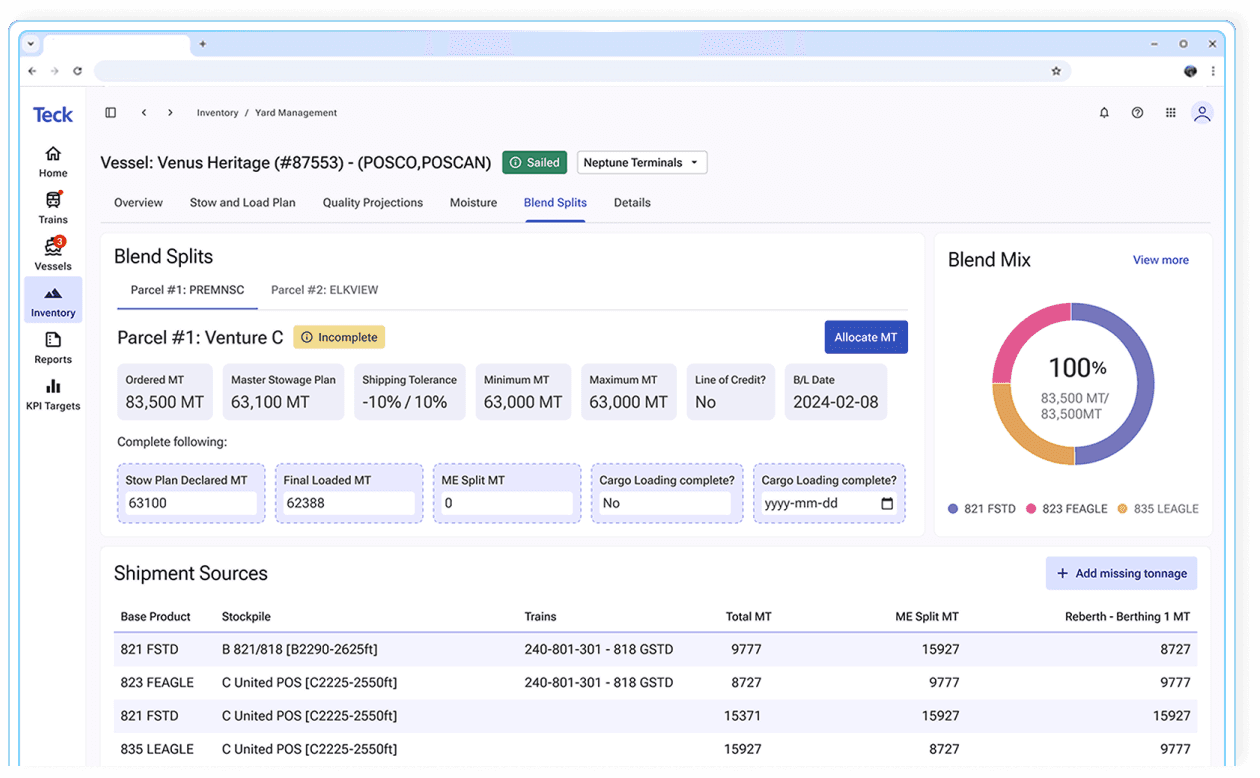1260x778 pixels.
Task: Expand the browser tab list chevron
Action: 31,44
